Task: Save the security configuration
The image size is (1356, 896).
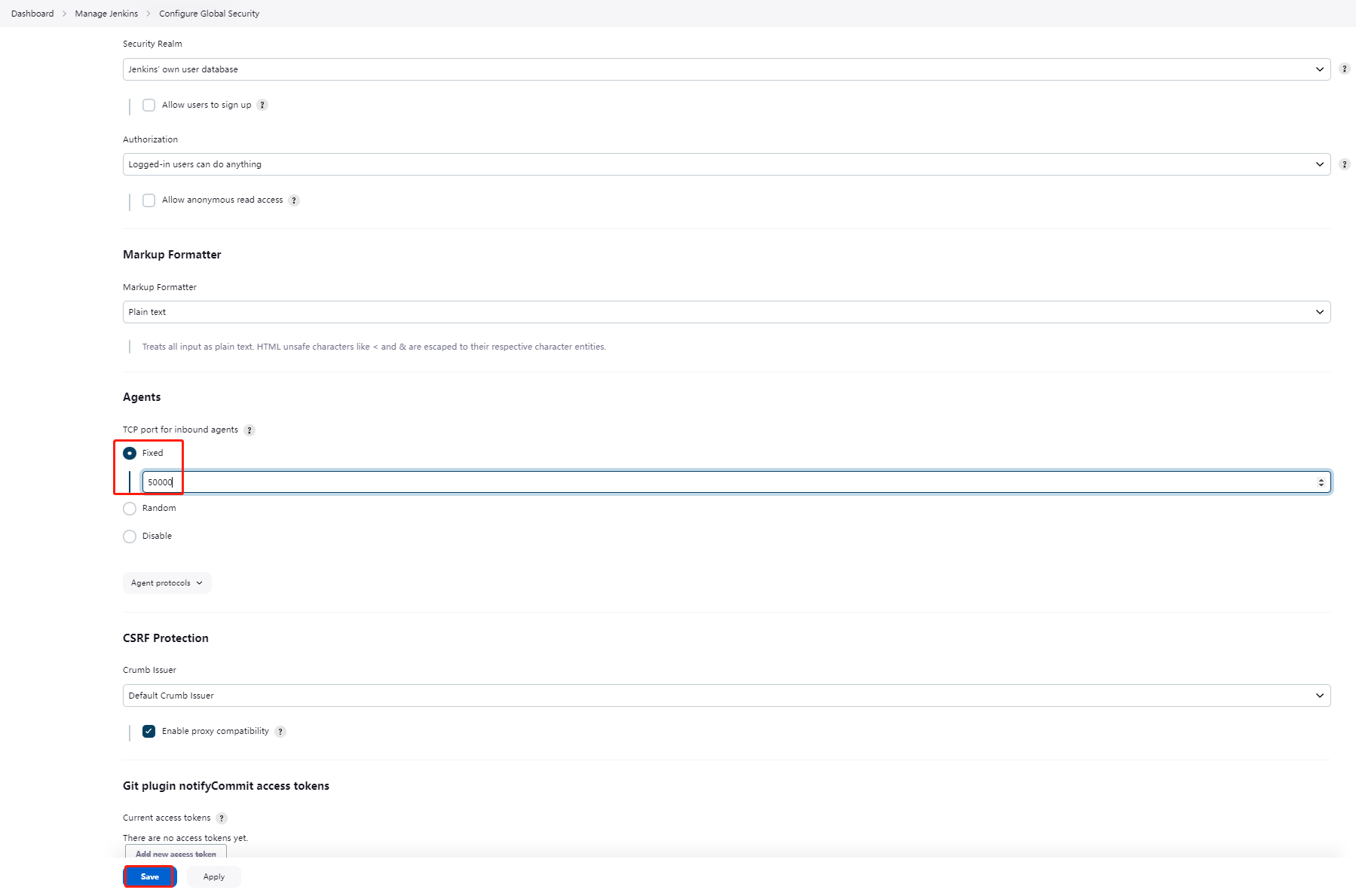Action: point(150,876)
